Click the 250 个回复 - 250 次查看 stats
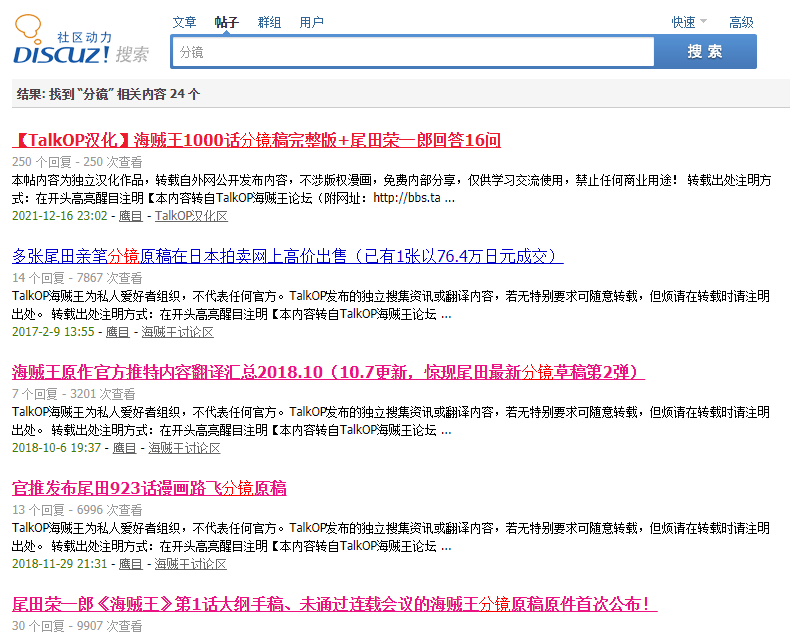Image resolution: width=790 pixels, height=636 pixels. [77, 162]
